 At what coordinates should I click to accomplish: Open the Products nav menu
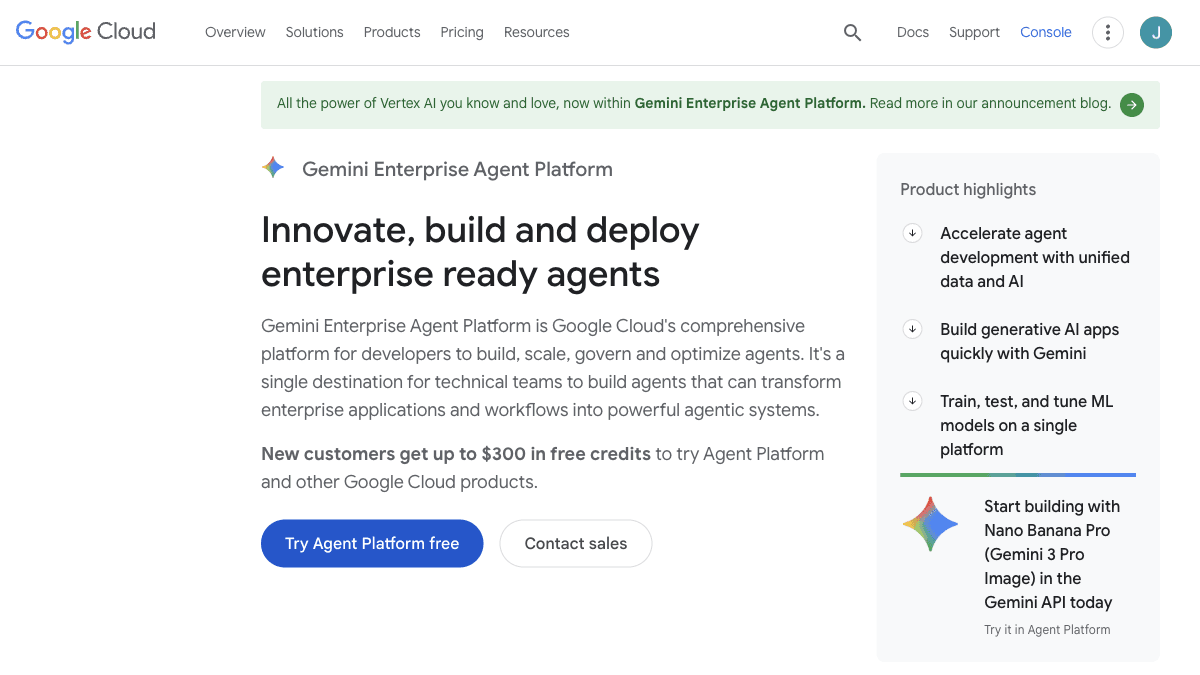click(392, 32)
